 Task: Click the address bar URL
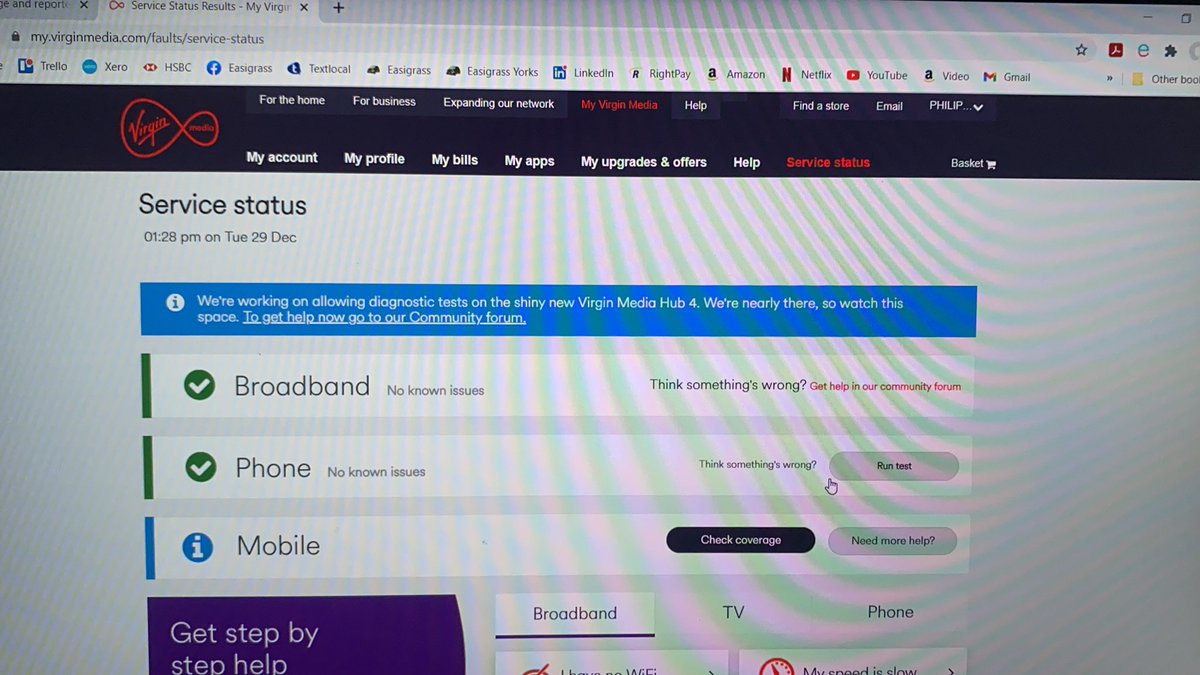click(147, 39)
